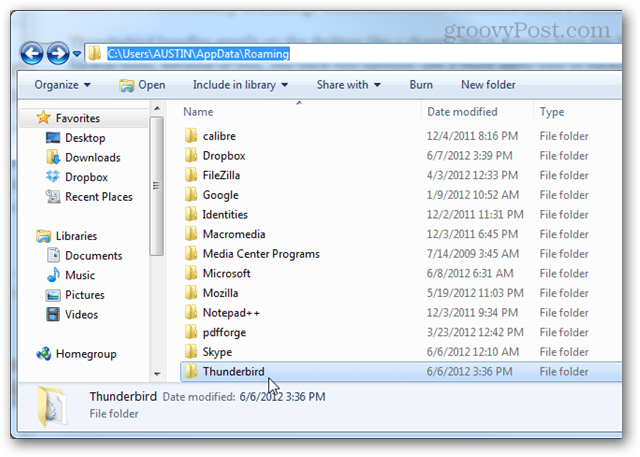The width and height of the screenshot is (640, 457).
Task: Click the Notepad++ folder icon
Action: pos(191,312)
